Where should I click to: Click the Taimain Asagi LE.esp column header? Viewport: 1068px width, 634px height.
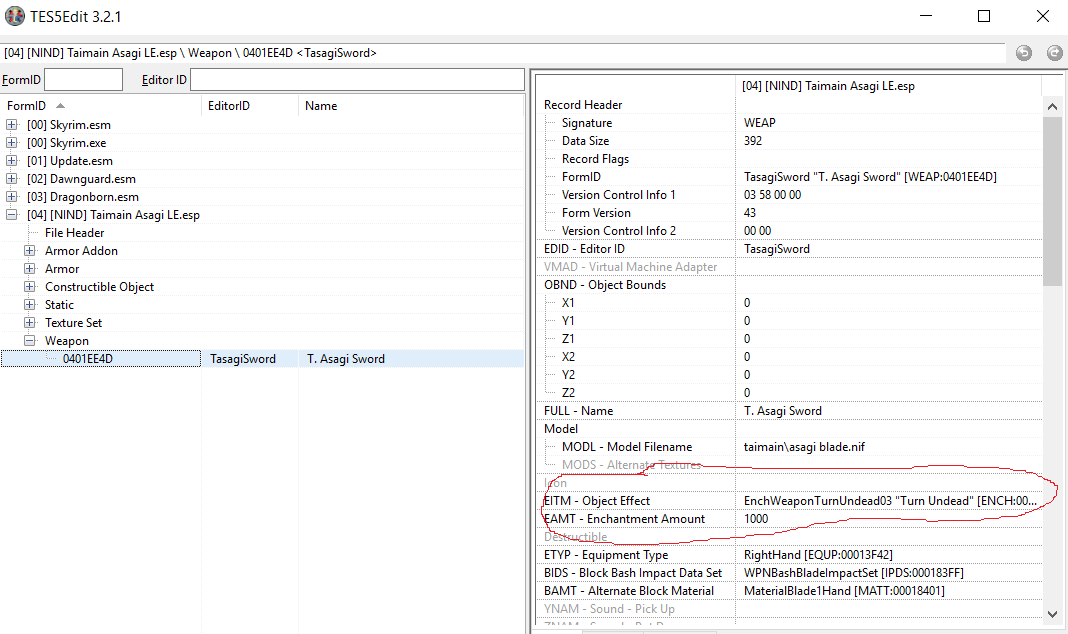888,86
